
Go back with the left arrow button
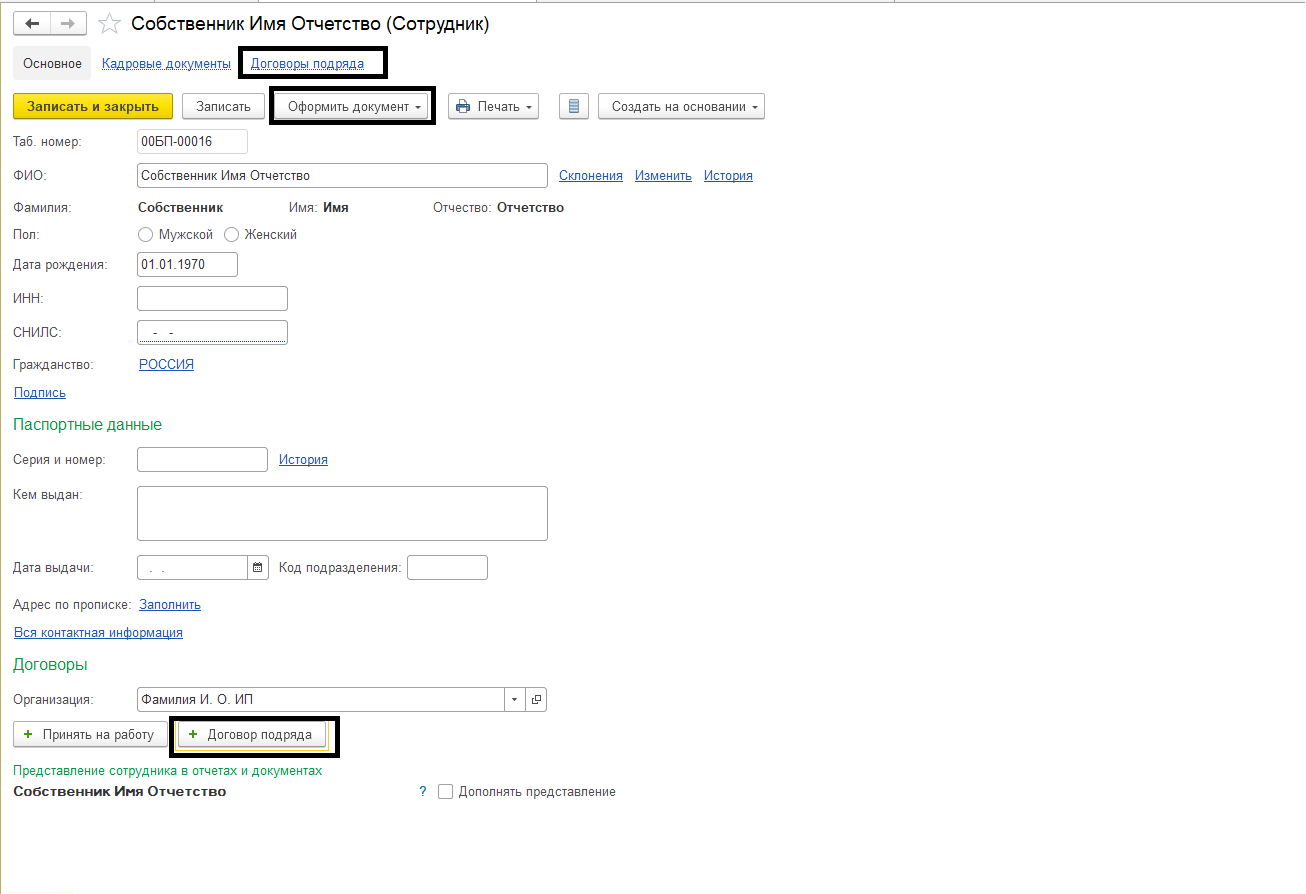32,23
